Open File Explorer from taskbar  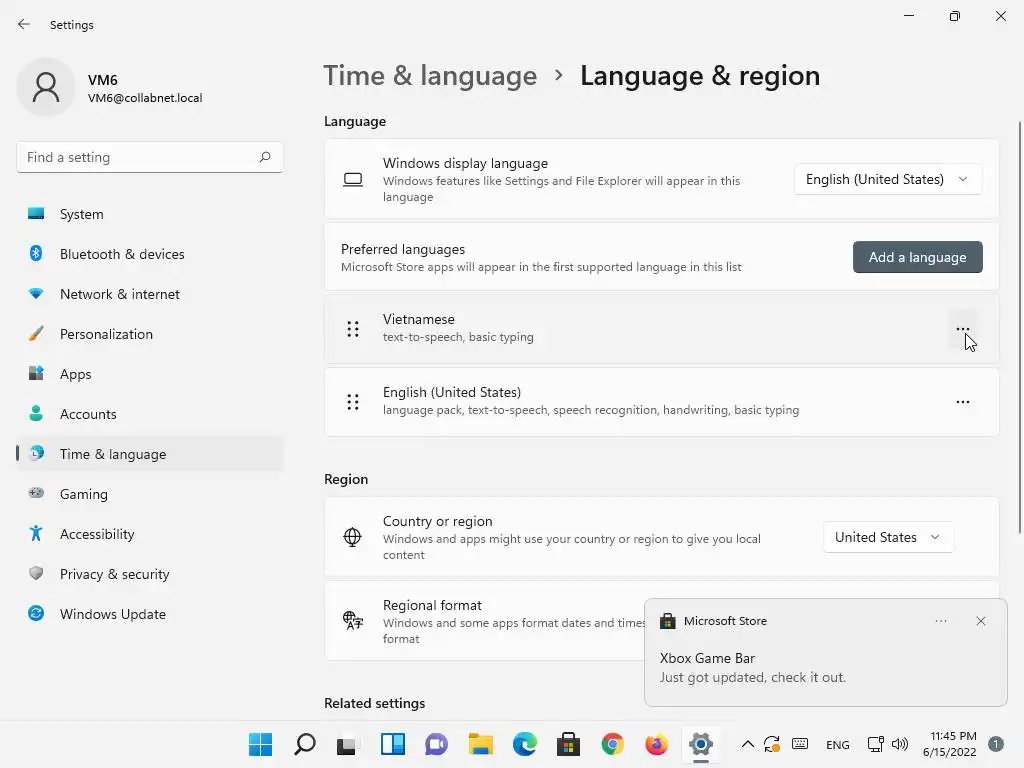click(x=481, y=744)
